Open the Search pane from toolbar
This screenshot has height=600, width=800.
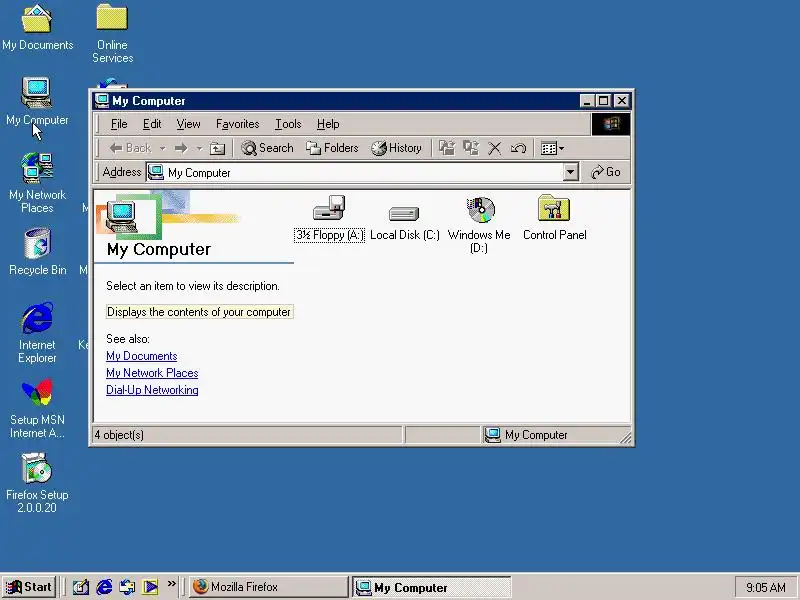267,148
